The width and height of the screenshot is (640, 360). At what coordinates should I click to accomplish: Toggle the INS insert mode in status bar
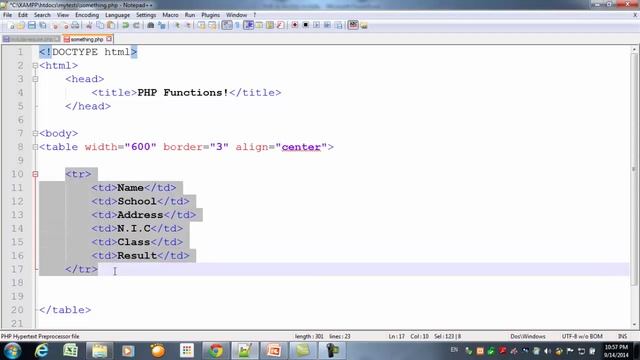[x=622, y=336]
